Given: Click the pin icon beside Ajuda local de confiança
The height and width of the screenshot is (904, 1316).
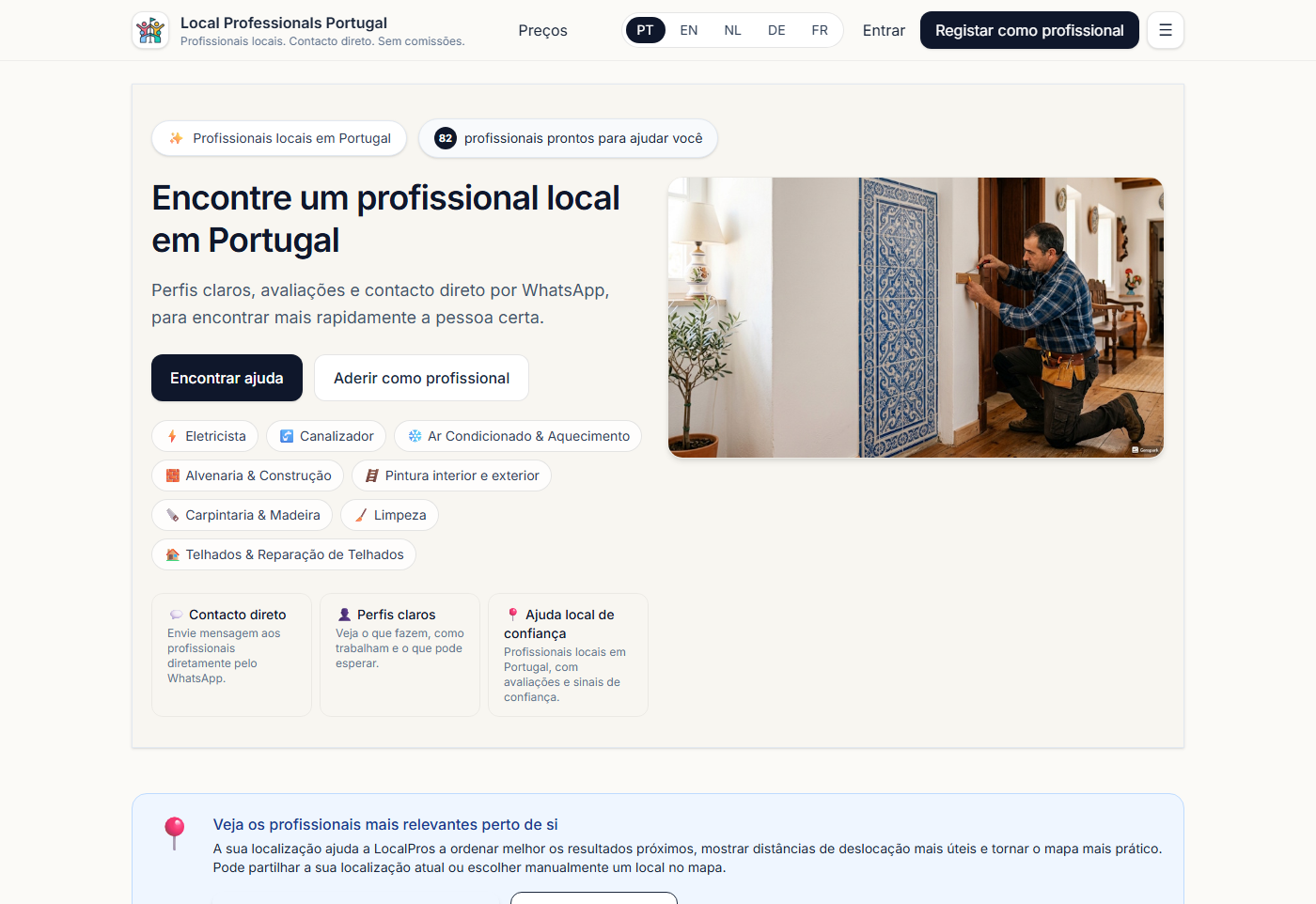Looking at the screenshot, I should click(512, 615).
